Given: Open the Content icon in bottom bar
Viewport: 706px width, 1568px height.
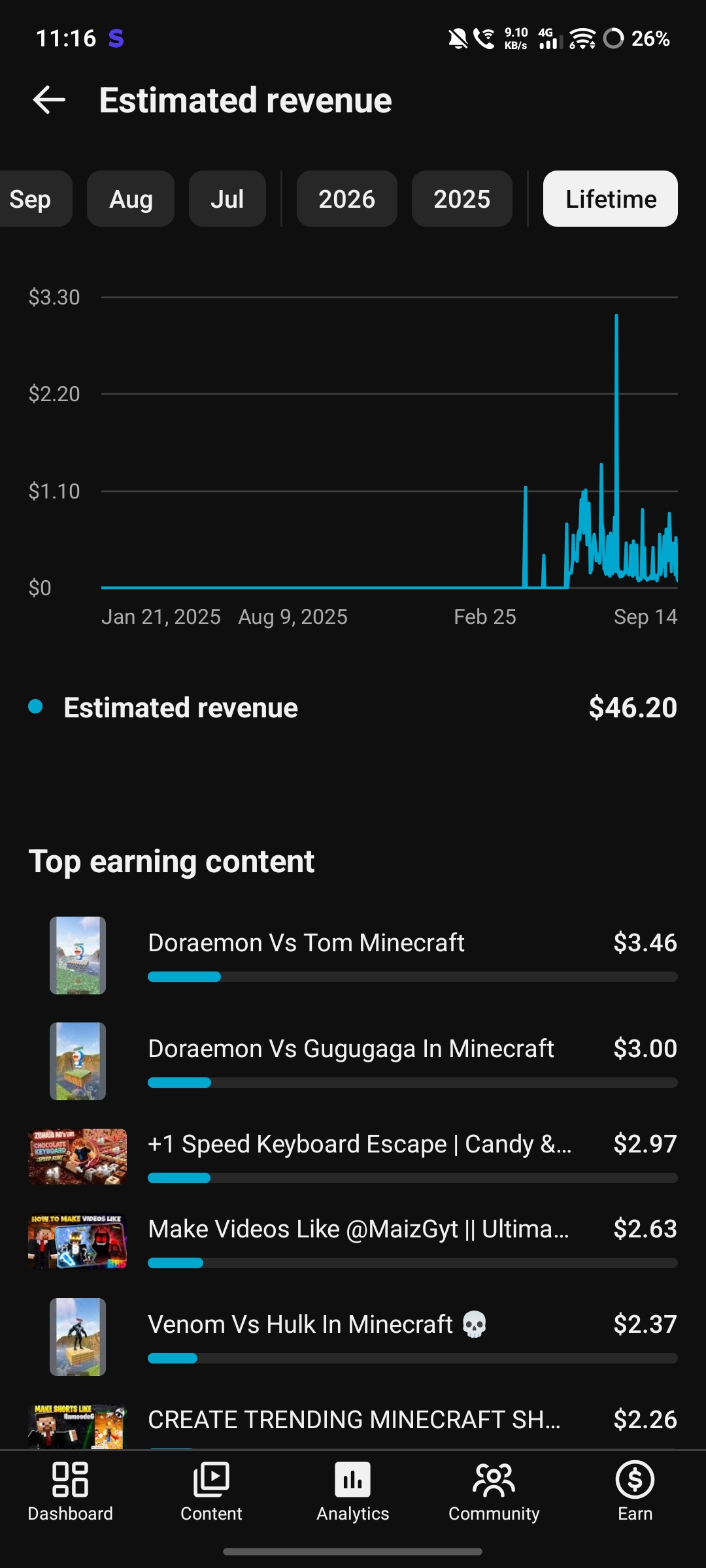Looking at the screenshot, I should click(x=211, y=1479).
